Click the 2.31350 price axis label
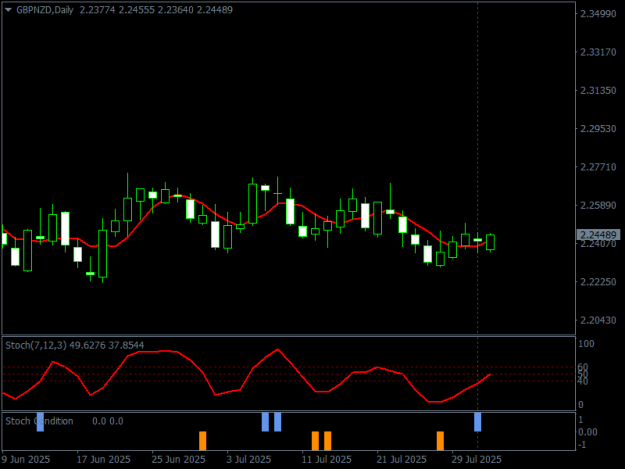Image resolution: width=625 pixels, height=469 pixels. coord(598,90)
